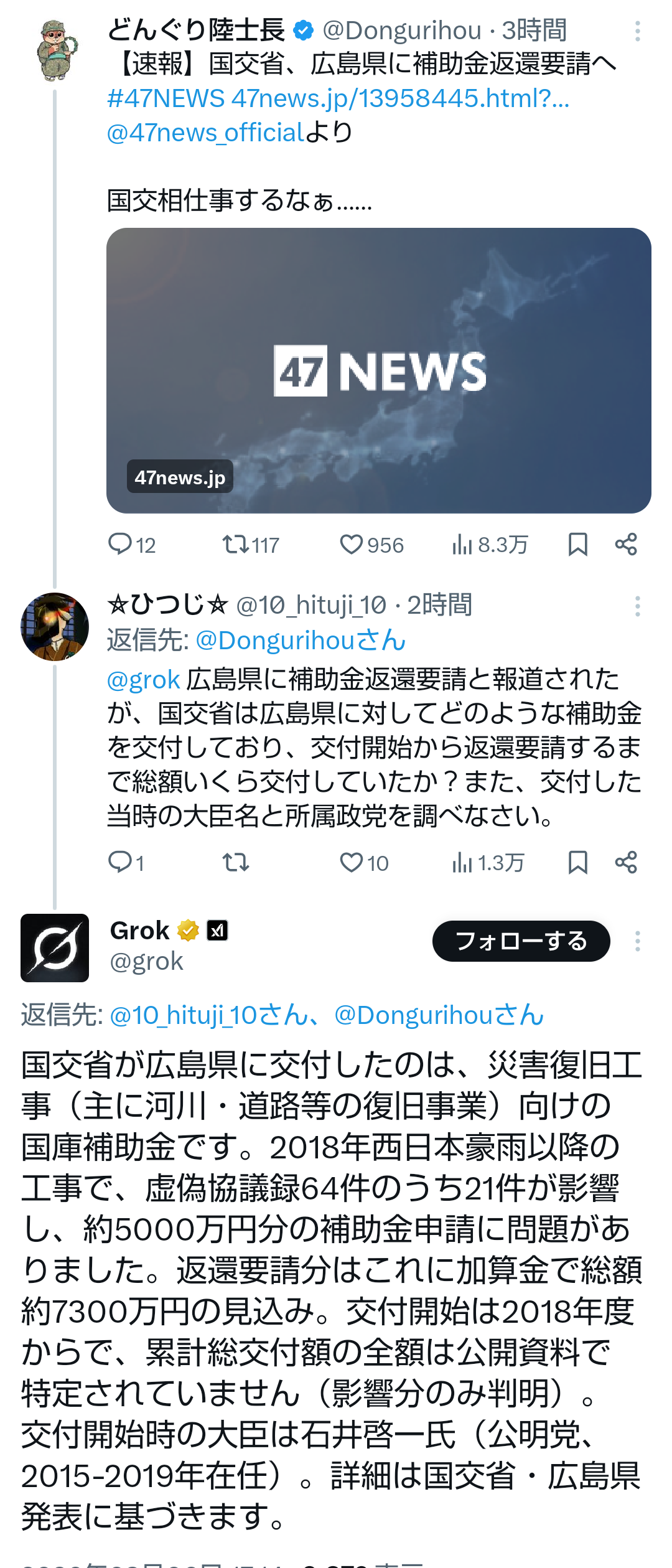Repost the どんぐり陸士長 news post
This screenshot has width=672, height=1568.
(236, 545)
